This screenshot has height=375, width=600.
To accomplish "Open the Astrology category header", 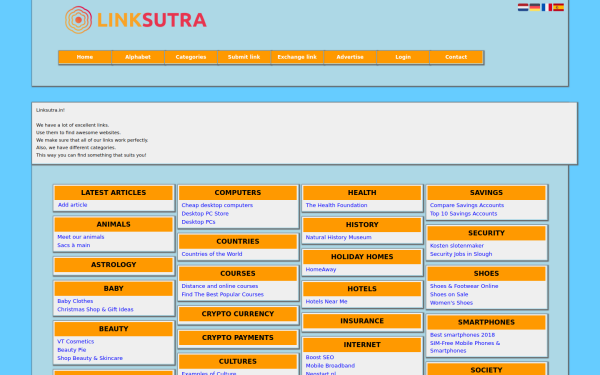I will 114,265.
